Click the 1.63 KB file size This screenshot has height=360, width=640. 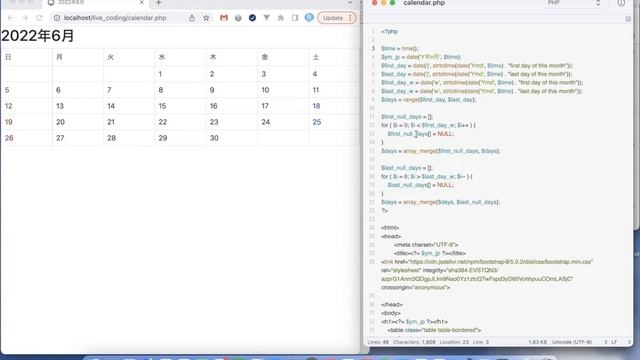click(537, 342)
